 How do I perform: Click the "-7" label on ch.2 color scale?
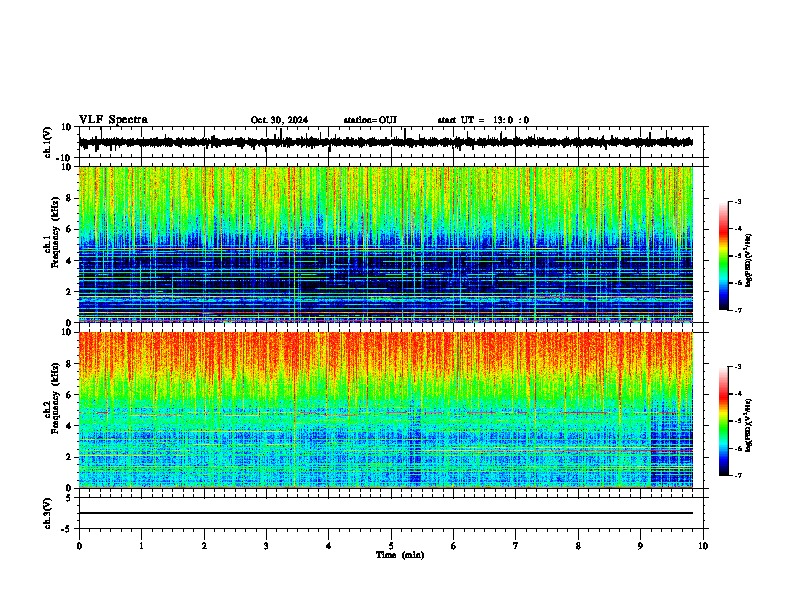(738, 475)
